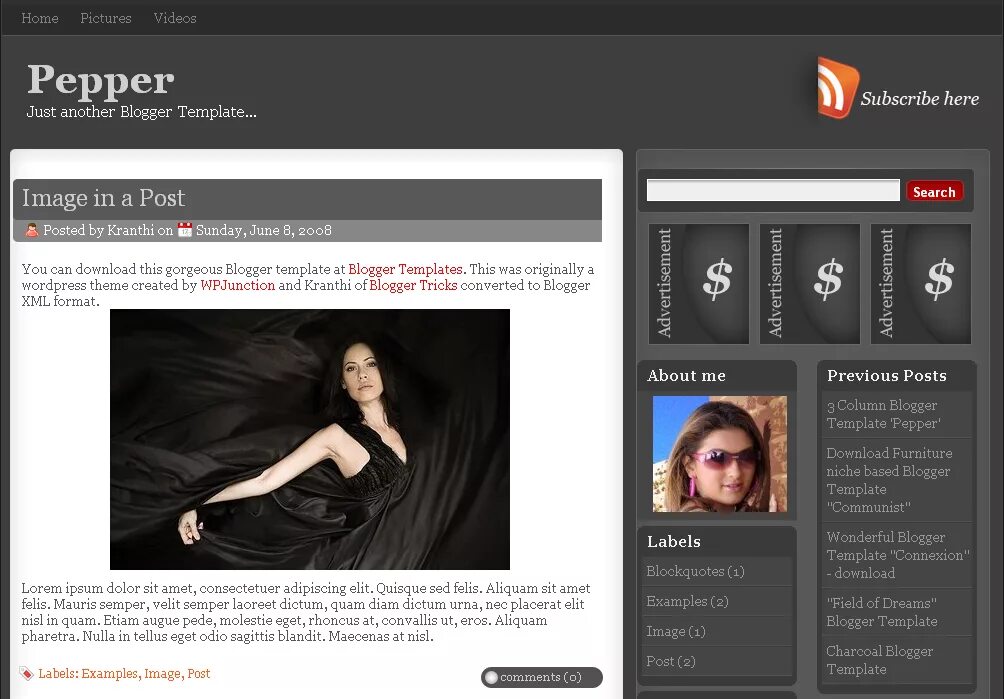
Task: Click the third Advertisement banner
Action: tap(921, 284)
